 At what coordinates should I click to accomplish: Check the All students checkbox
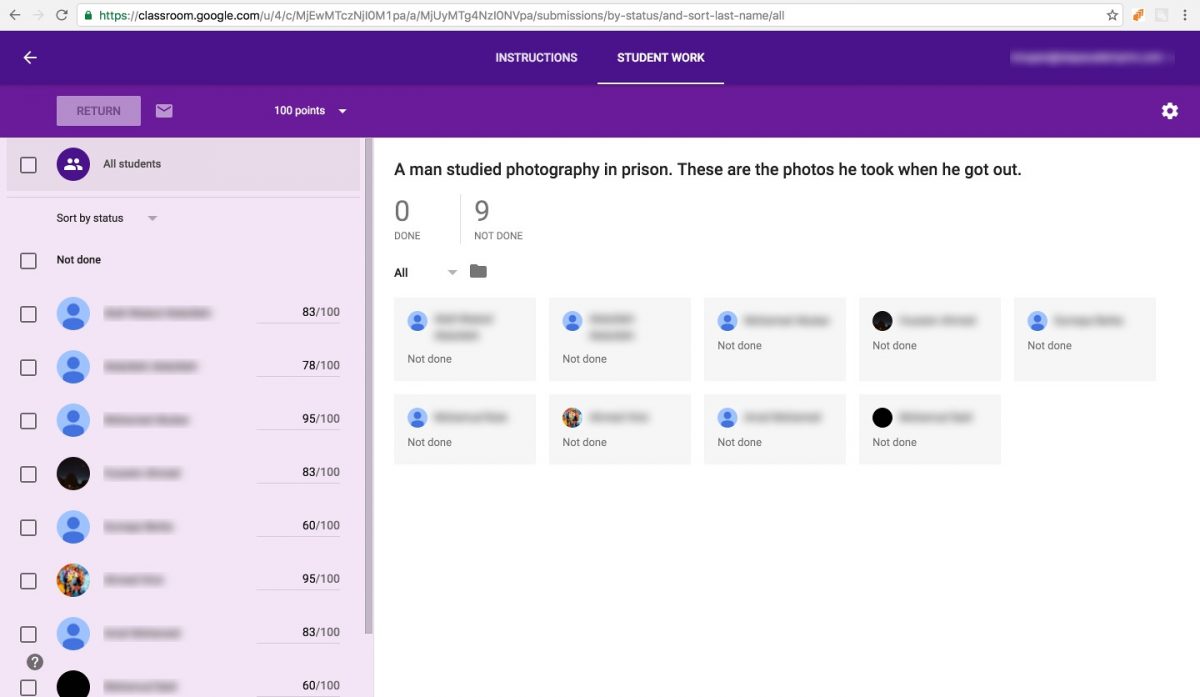28,163
